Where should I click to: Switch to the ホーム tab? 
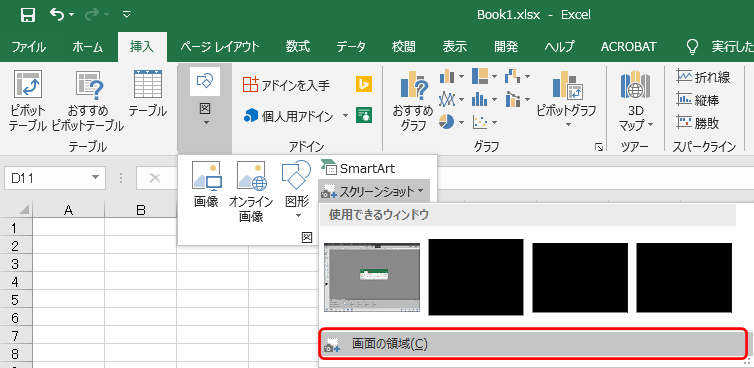click(x=88, y=47)
